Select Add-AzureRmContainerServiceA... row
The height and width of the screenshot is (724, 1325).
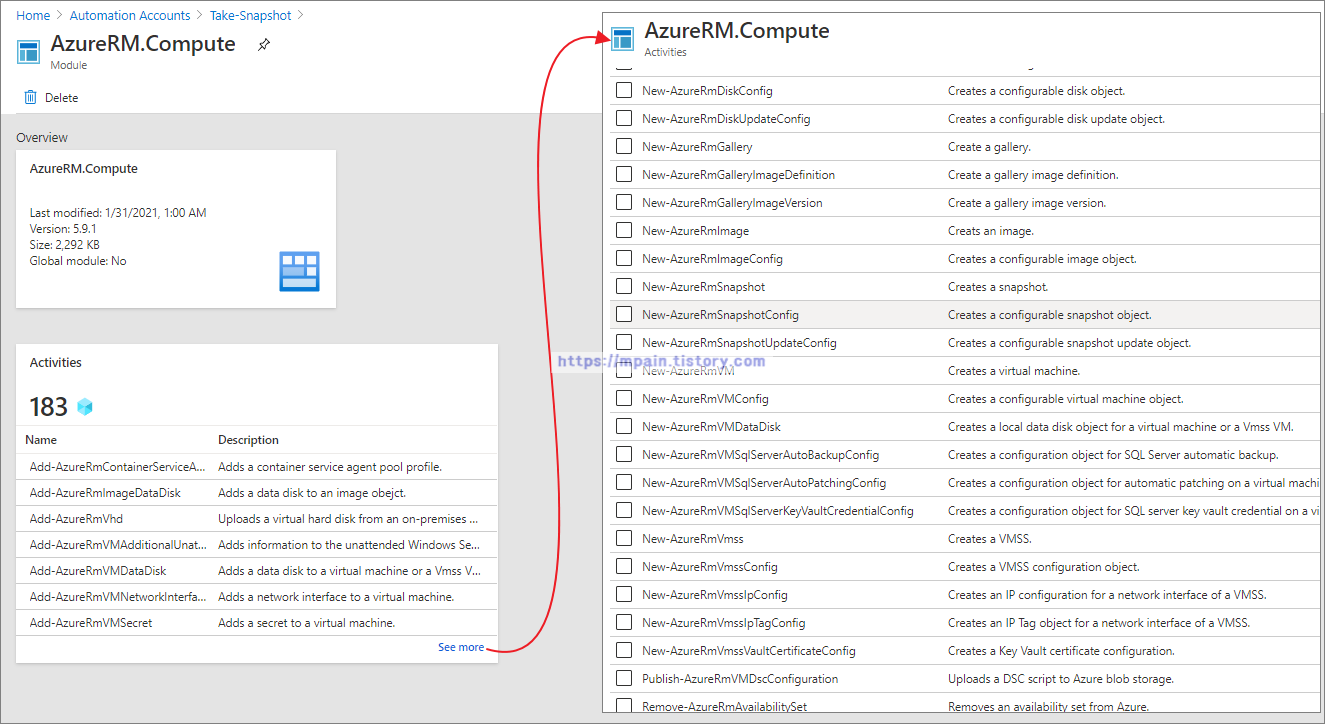257,467
